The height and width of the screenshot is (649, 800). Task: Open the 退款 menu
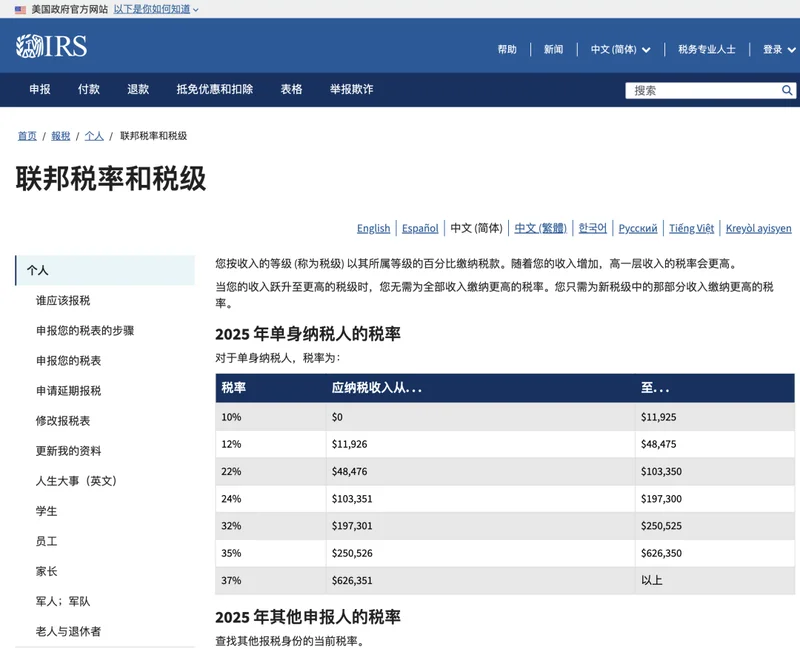point(138,89)
